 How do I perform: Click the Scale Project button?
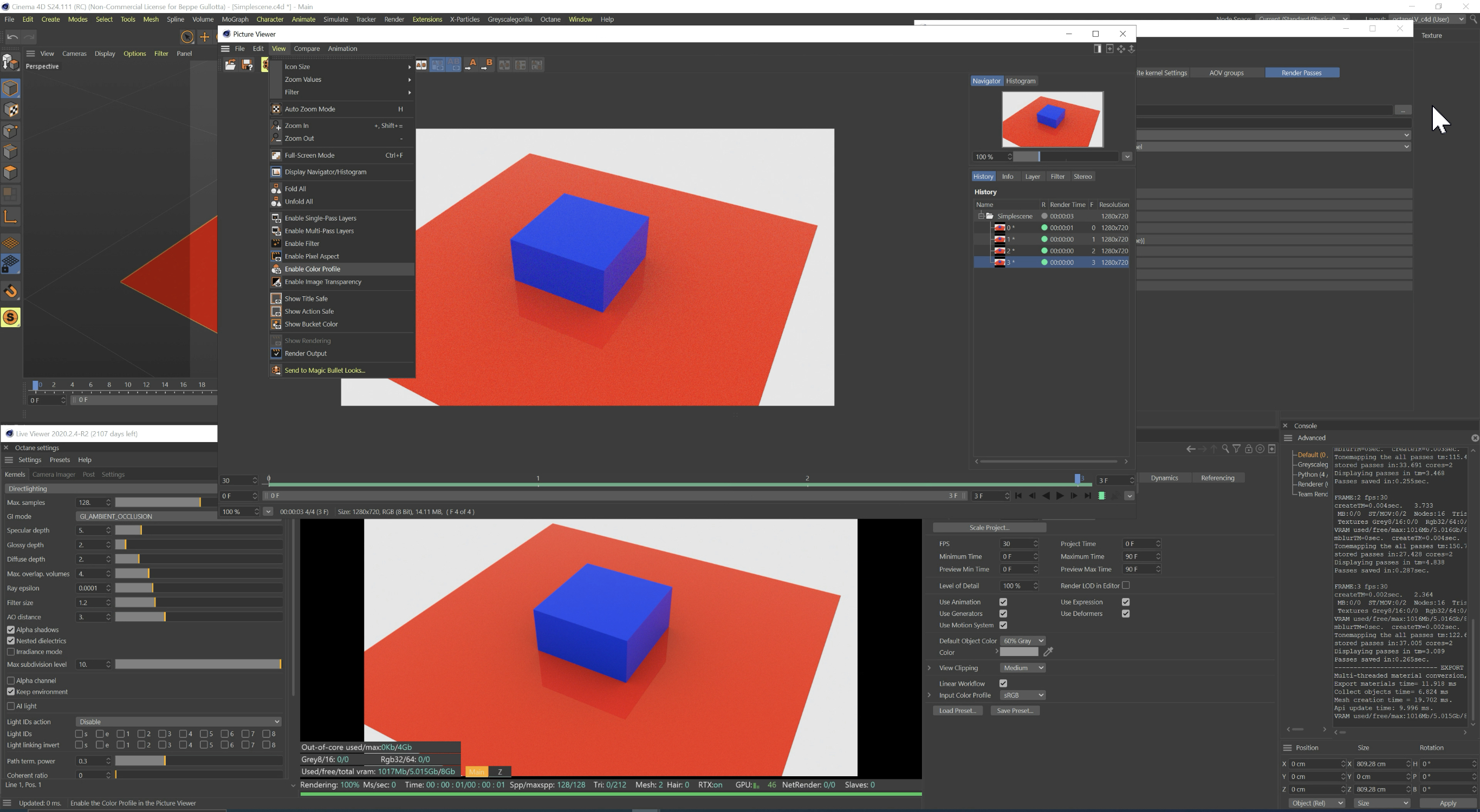click(989, 528)
